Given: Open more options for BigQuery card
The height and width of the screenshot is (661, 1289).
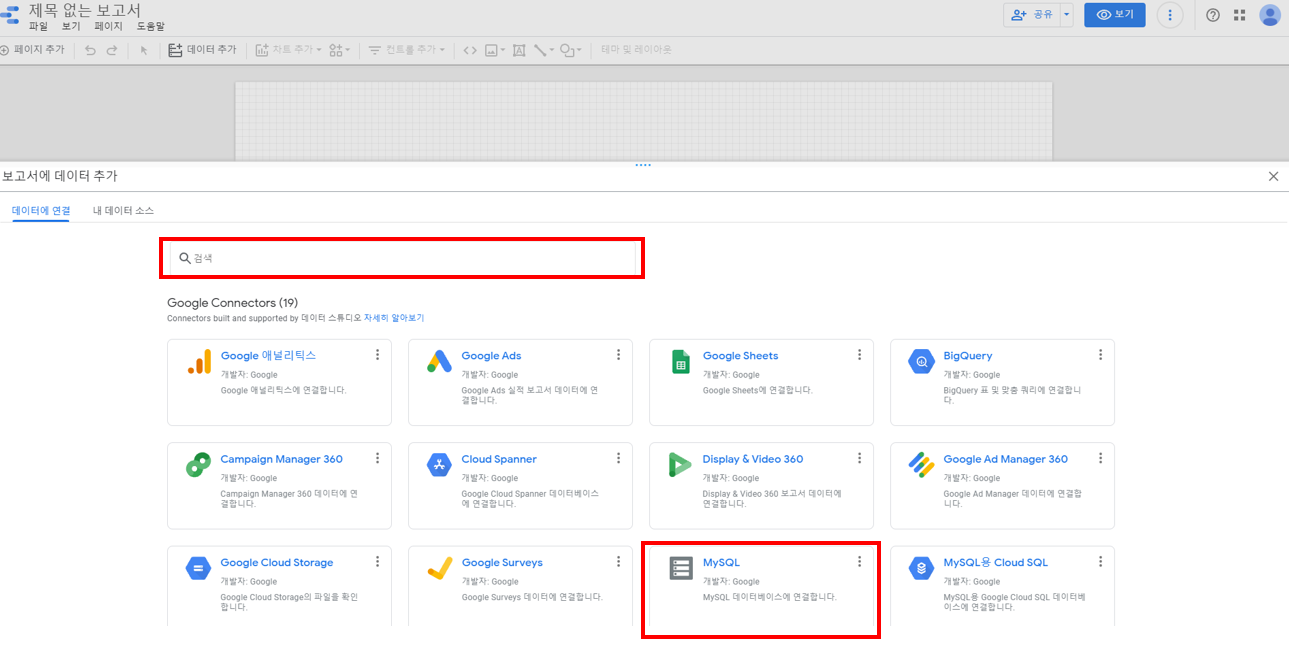Looking at the screenshot, I should [1100, 355].
